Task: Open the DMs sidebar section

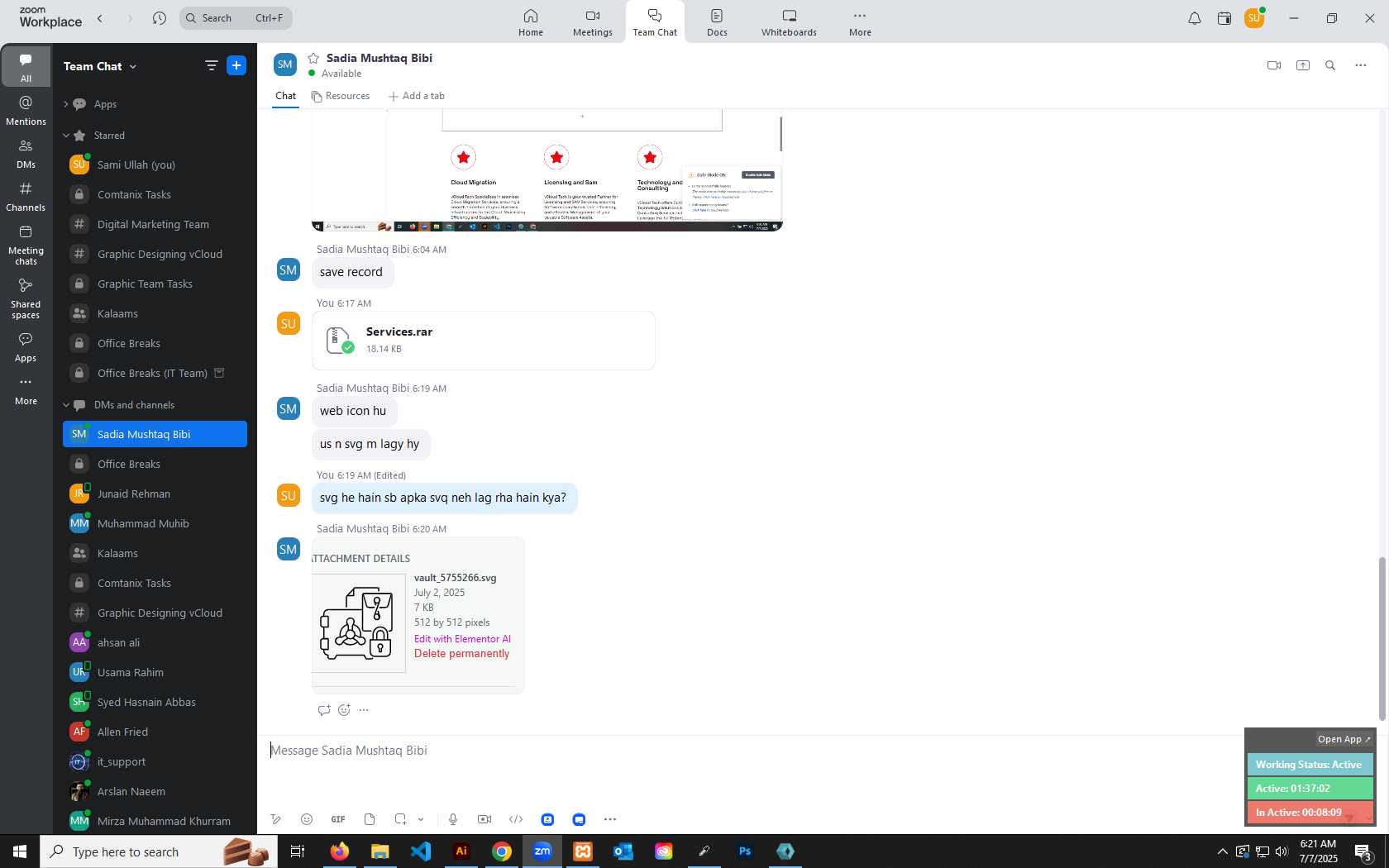Action: tap(26, 154)
